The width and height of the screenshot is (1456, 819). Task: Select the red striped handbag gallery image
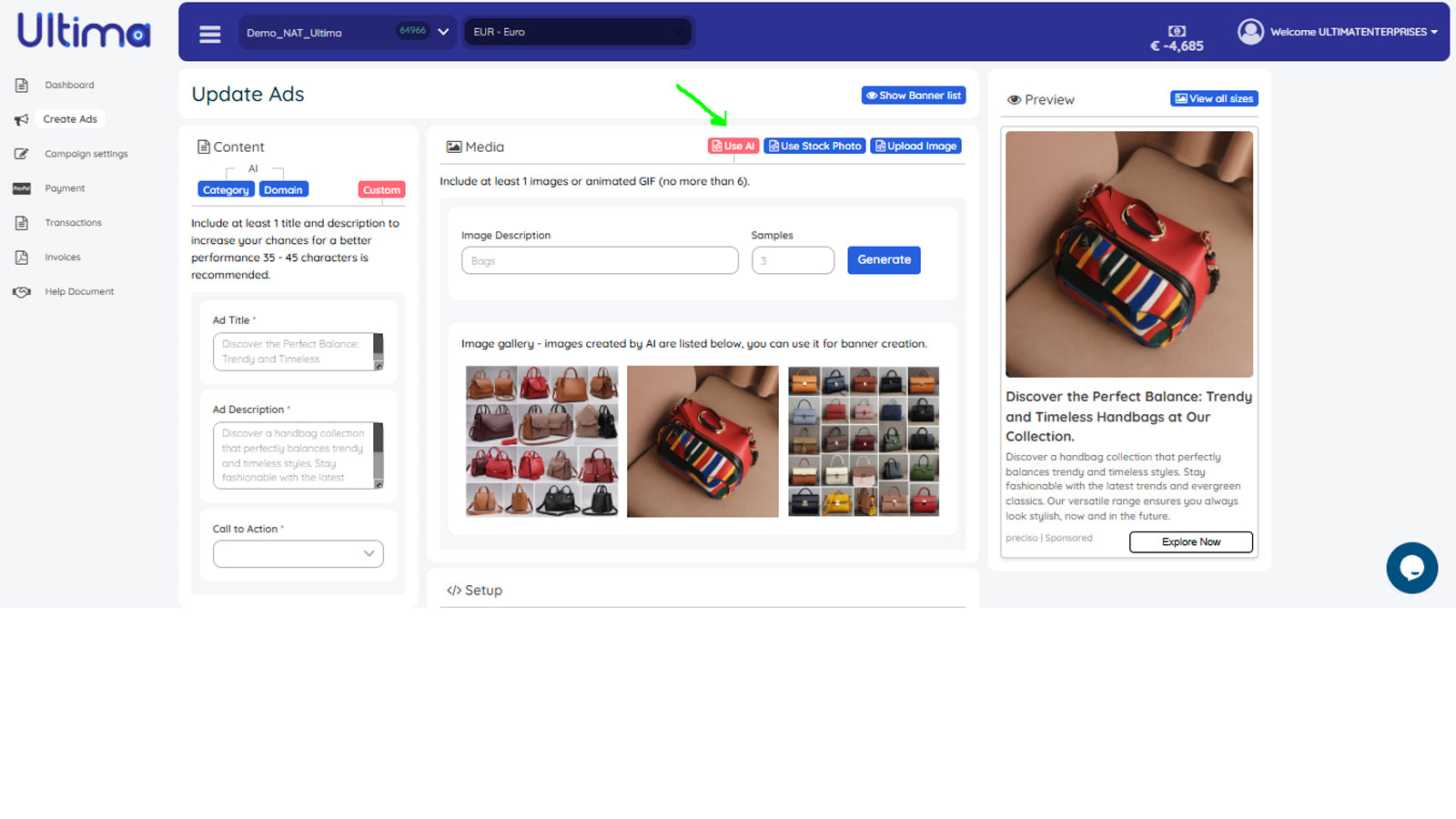703,441
